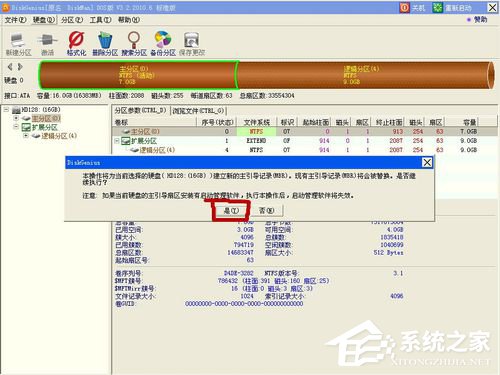Click the 终止柱面 column header
Viewport: 500px width, 375px height.
389,122
